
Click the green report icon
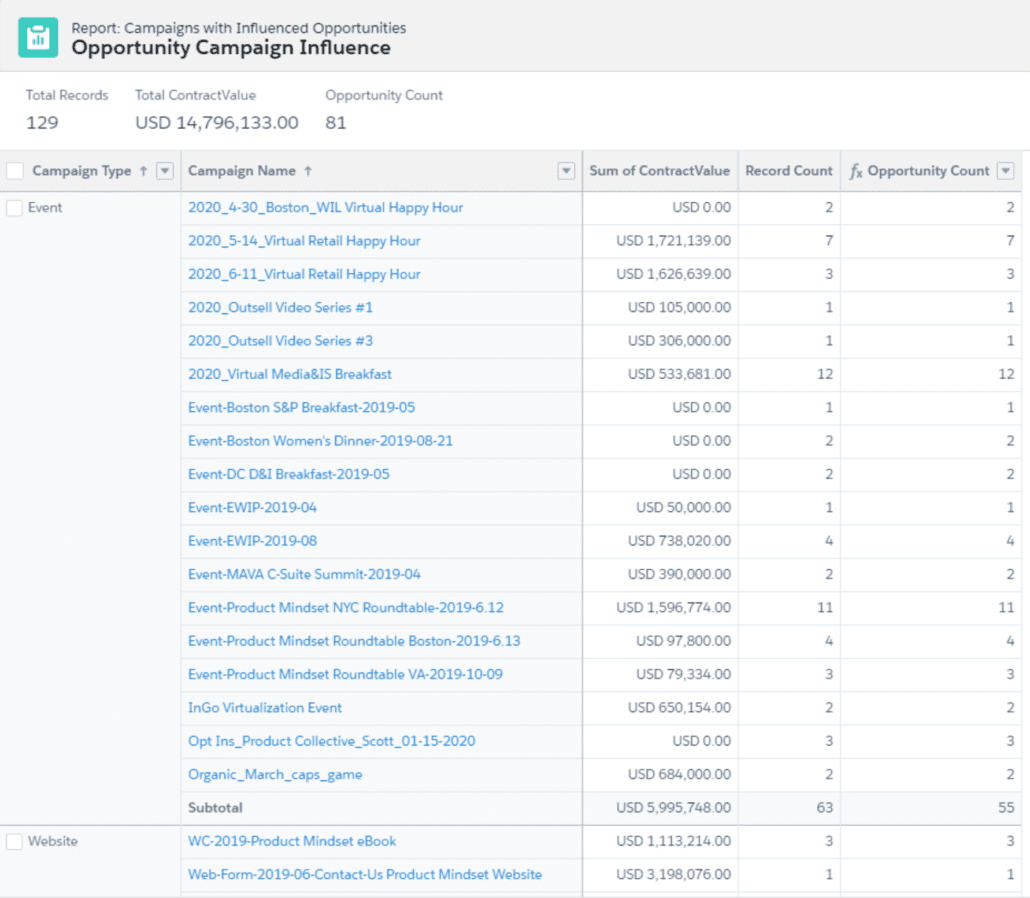click(x=38, y=37)
